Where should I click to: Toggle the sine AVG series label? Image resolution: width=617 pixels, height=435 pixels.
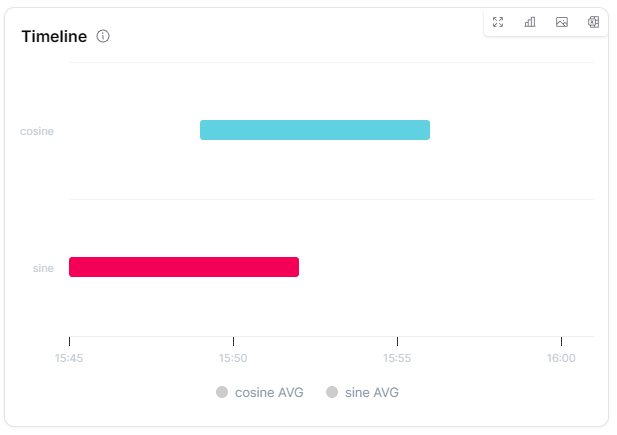point(371,392)
